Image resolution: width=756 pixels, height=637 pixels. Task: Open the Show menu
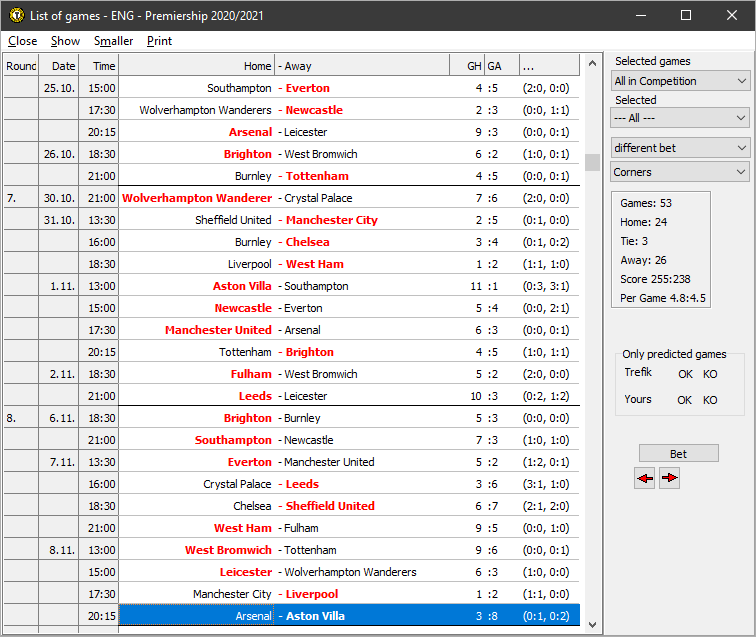click(65, 41)
